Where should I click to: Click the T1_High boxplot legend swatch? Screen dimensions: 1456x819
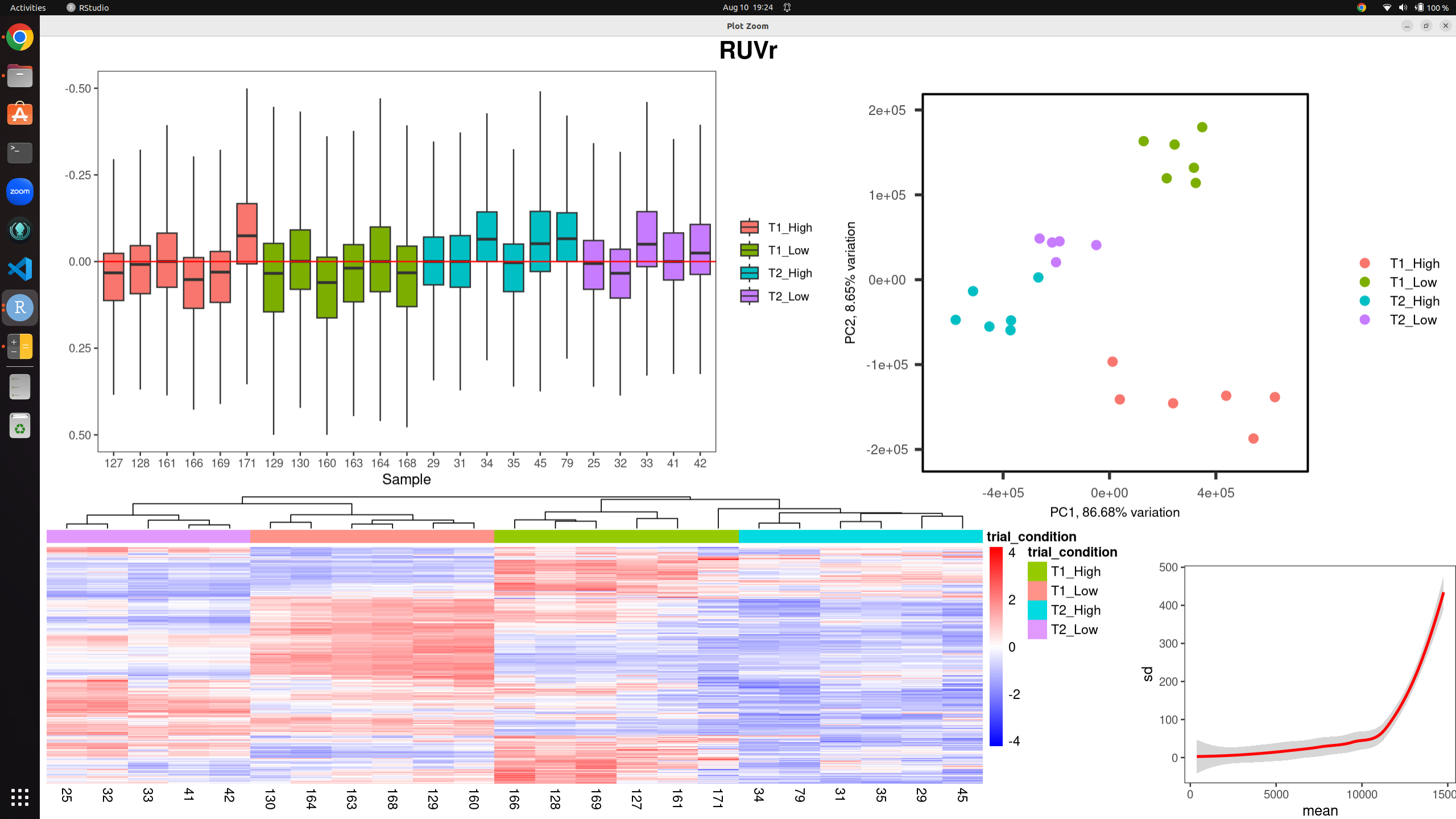[x=749, y=227]
